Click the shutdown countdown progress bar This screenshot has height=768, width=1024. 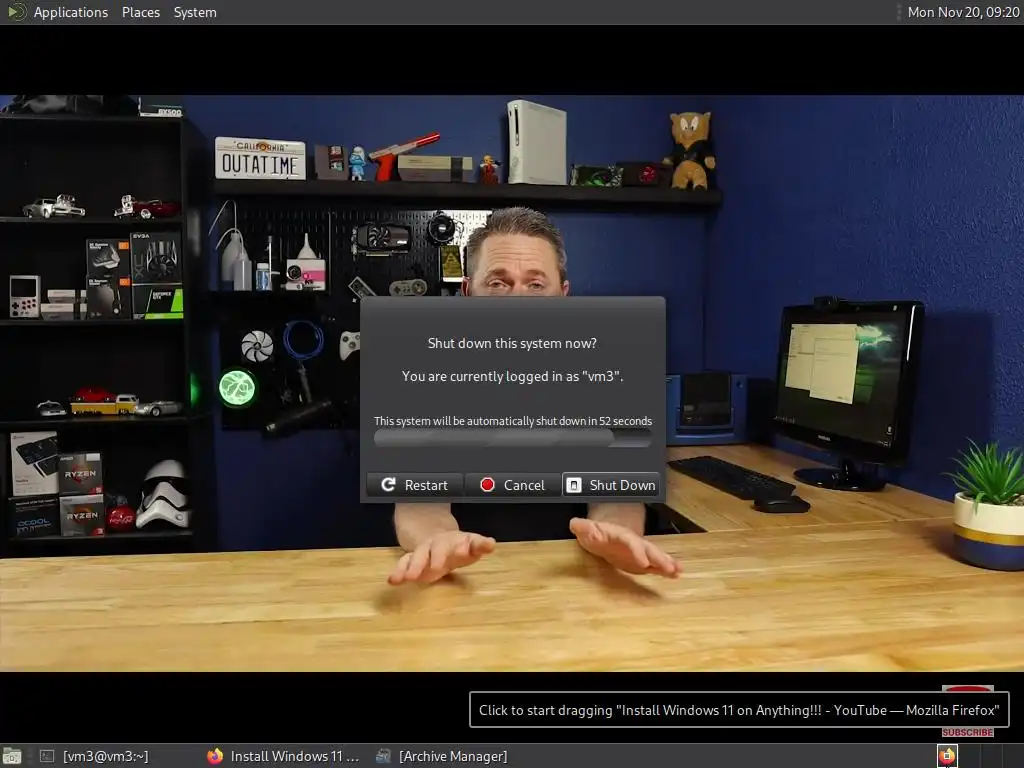513,438
